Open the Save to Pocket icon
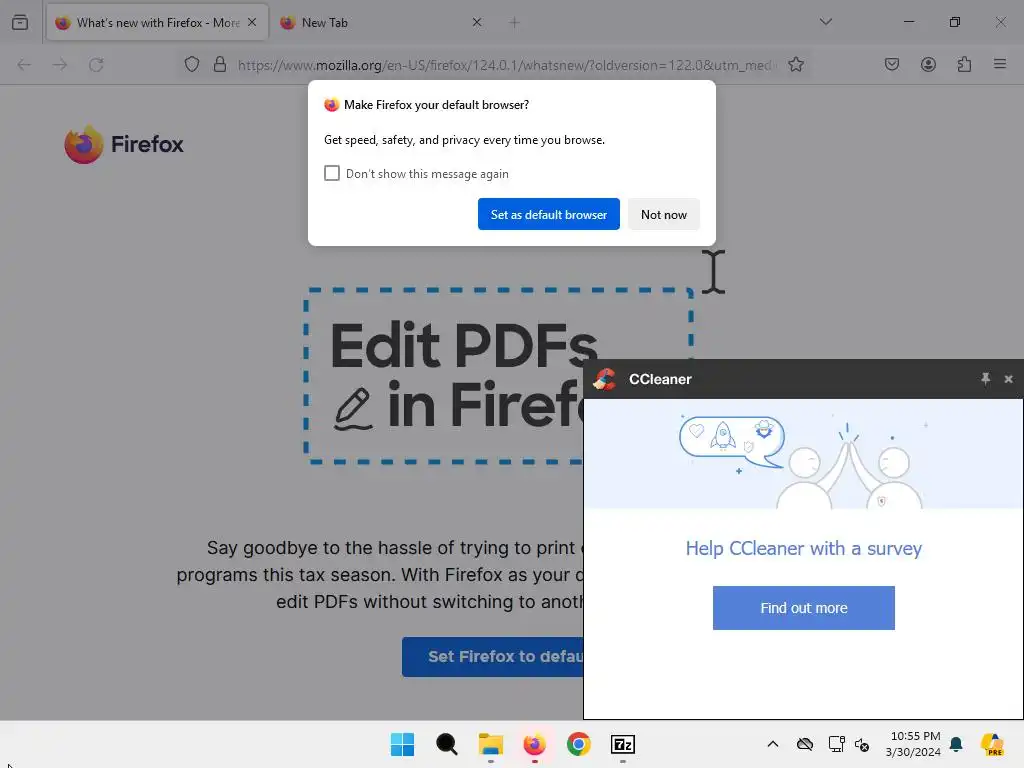 click(x=891, y=64)
